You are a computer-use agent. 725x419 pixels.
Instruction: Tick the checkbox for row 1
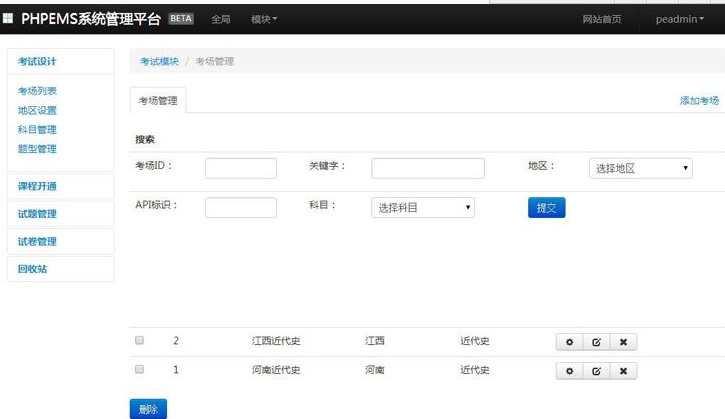coord(139,369)
